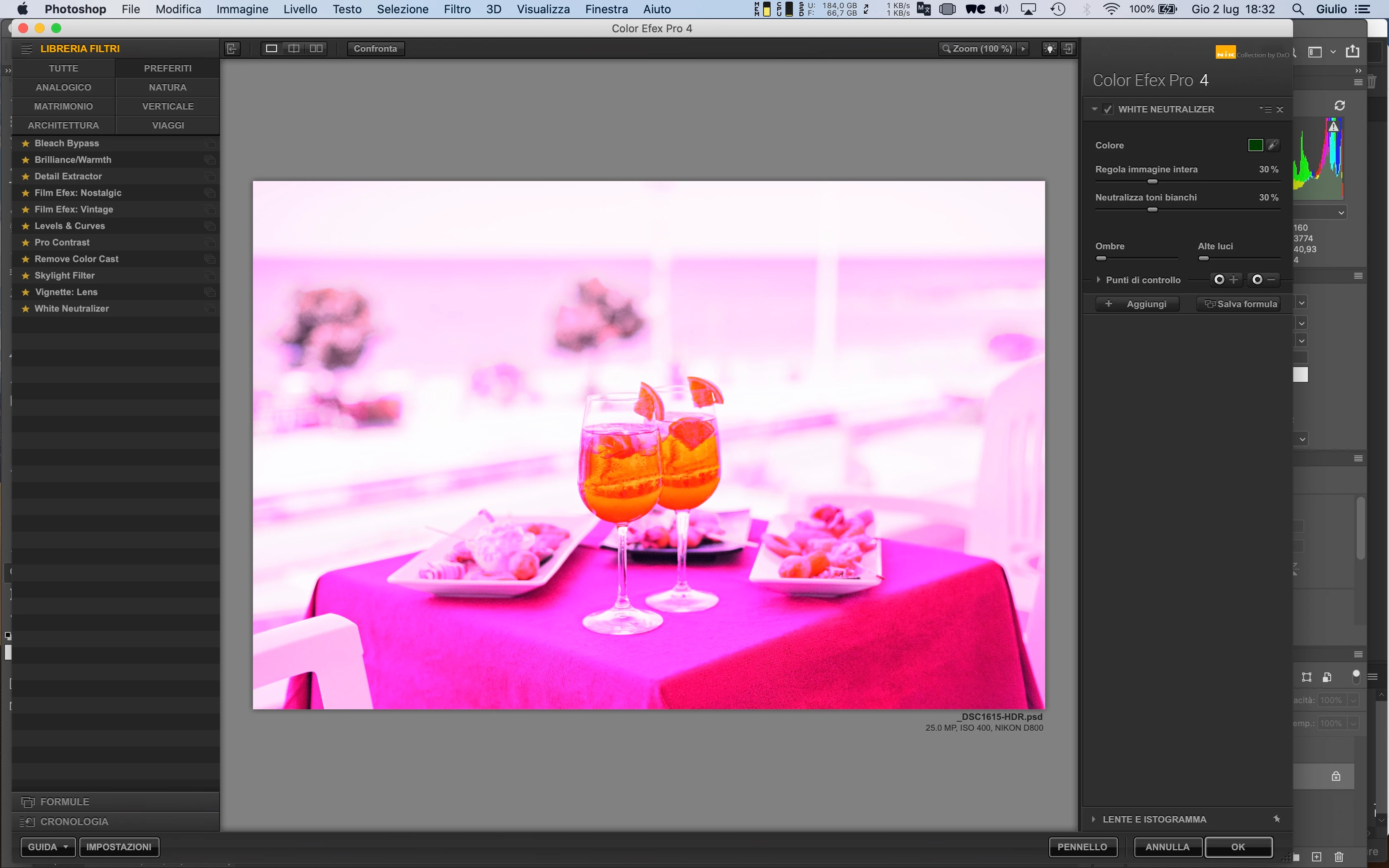The image size is (1389, 868).
Task: Add a negative control point
Action: 1263,279
